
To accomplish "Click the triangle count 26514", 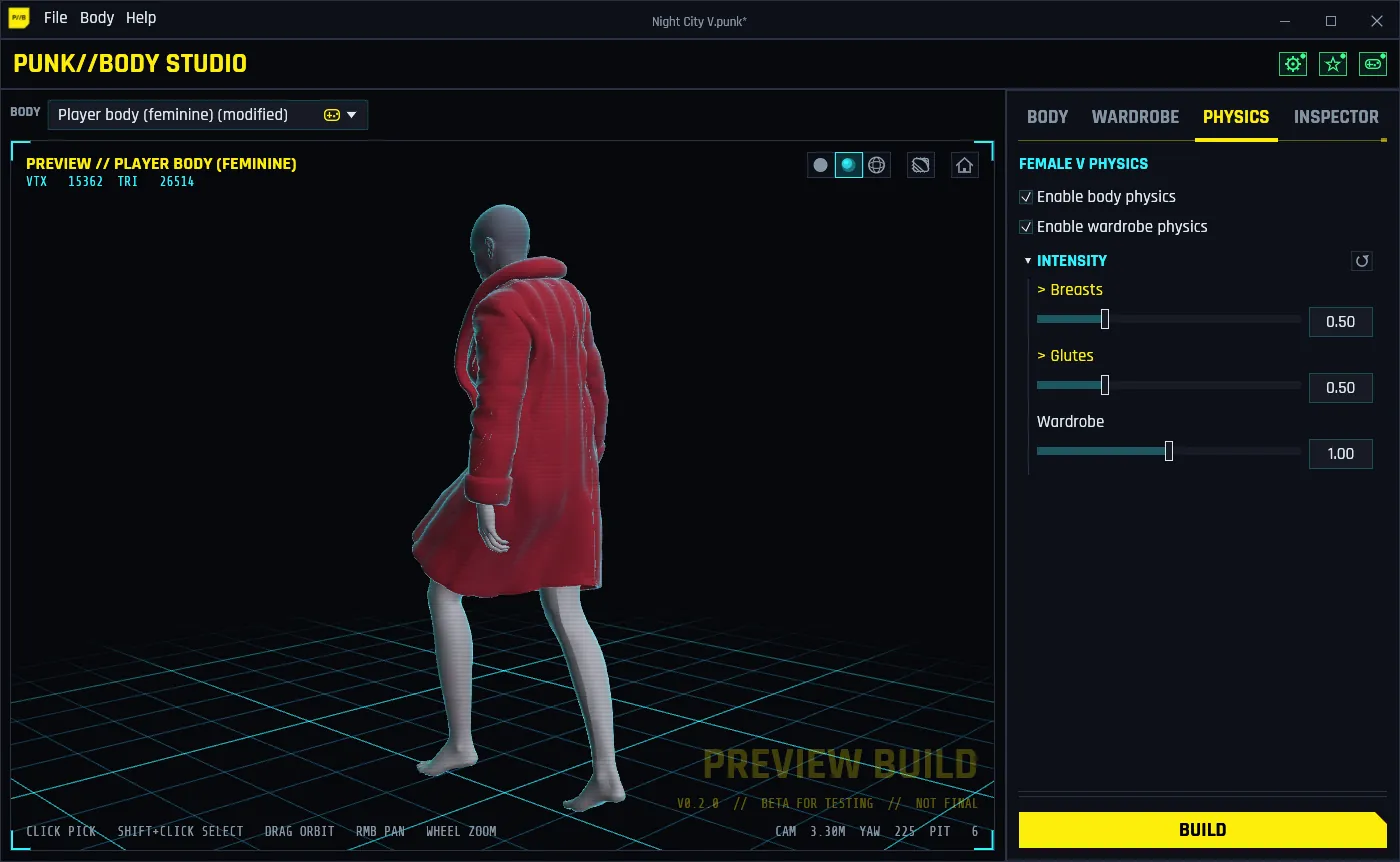I will (x=177, y=182).
